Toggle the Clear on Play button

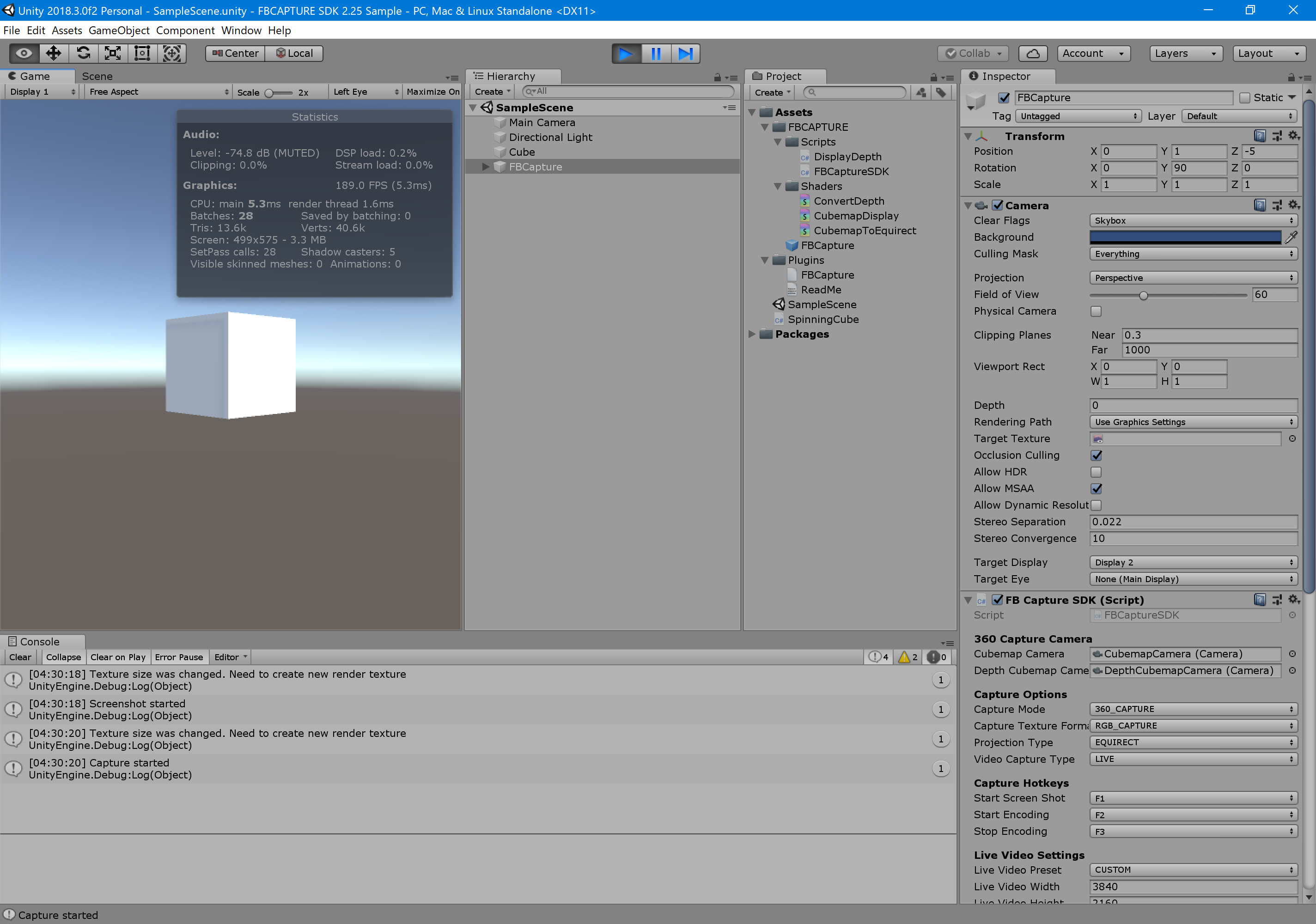click(117, 657)
